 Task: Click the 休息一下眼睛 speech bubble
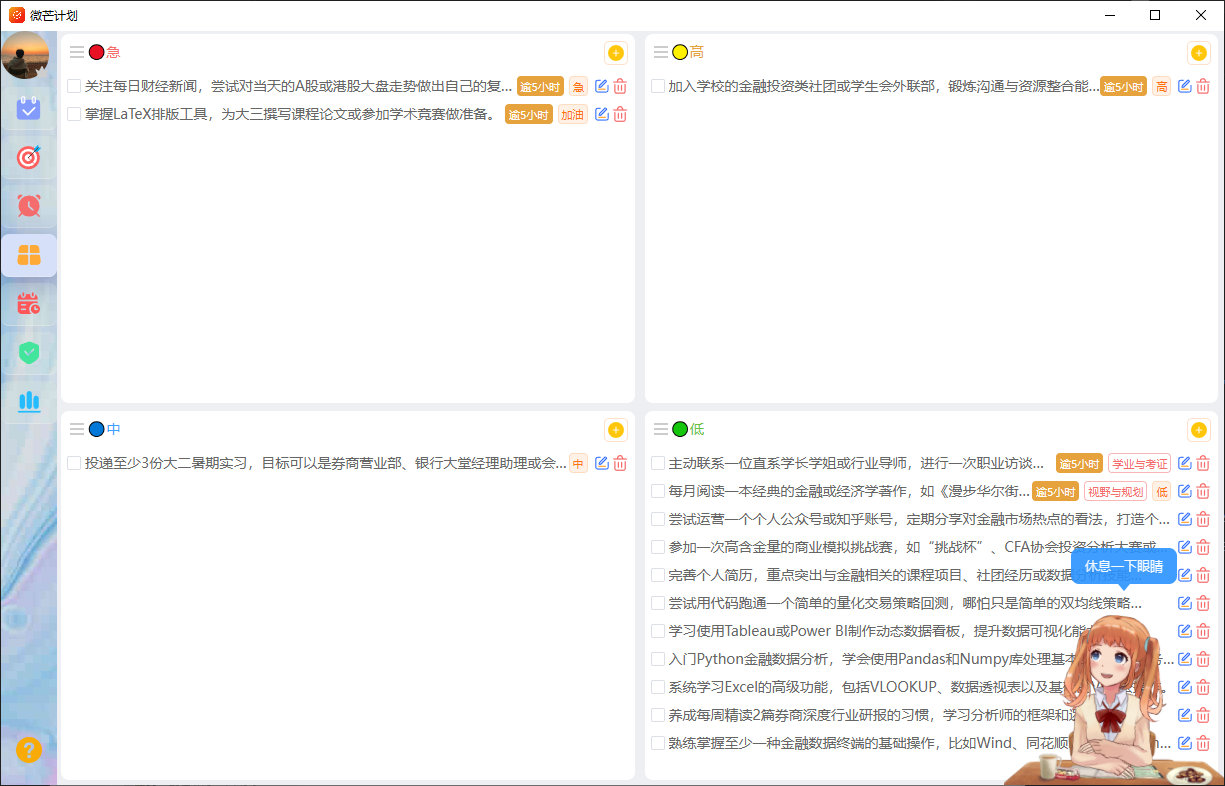click(x=1124, y=567)
